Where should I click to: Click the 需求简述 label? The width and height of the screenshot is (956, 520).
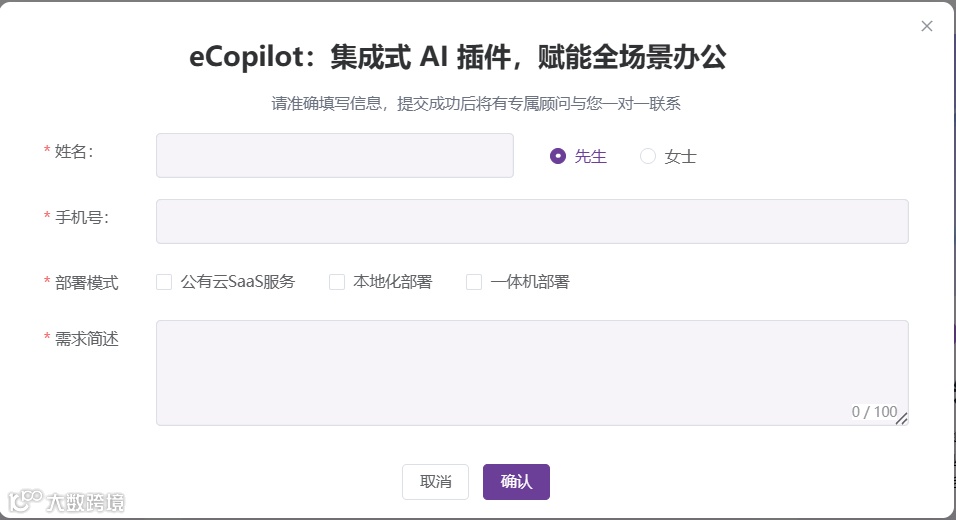pyautogui.click(x=87, y=339)
